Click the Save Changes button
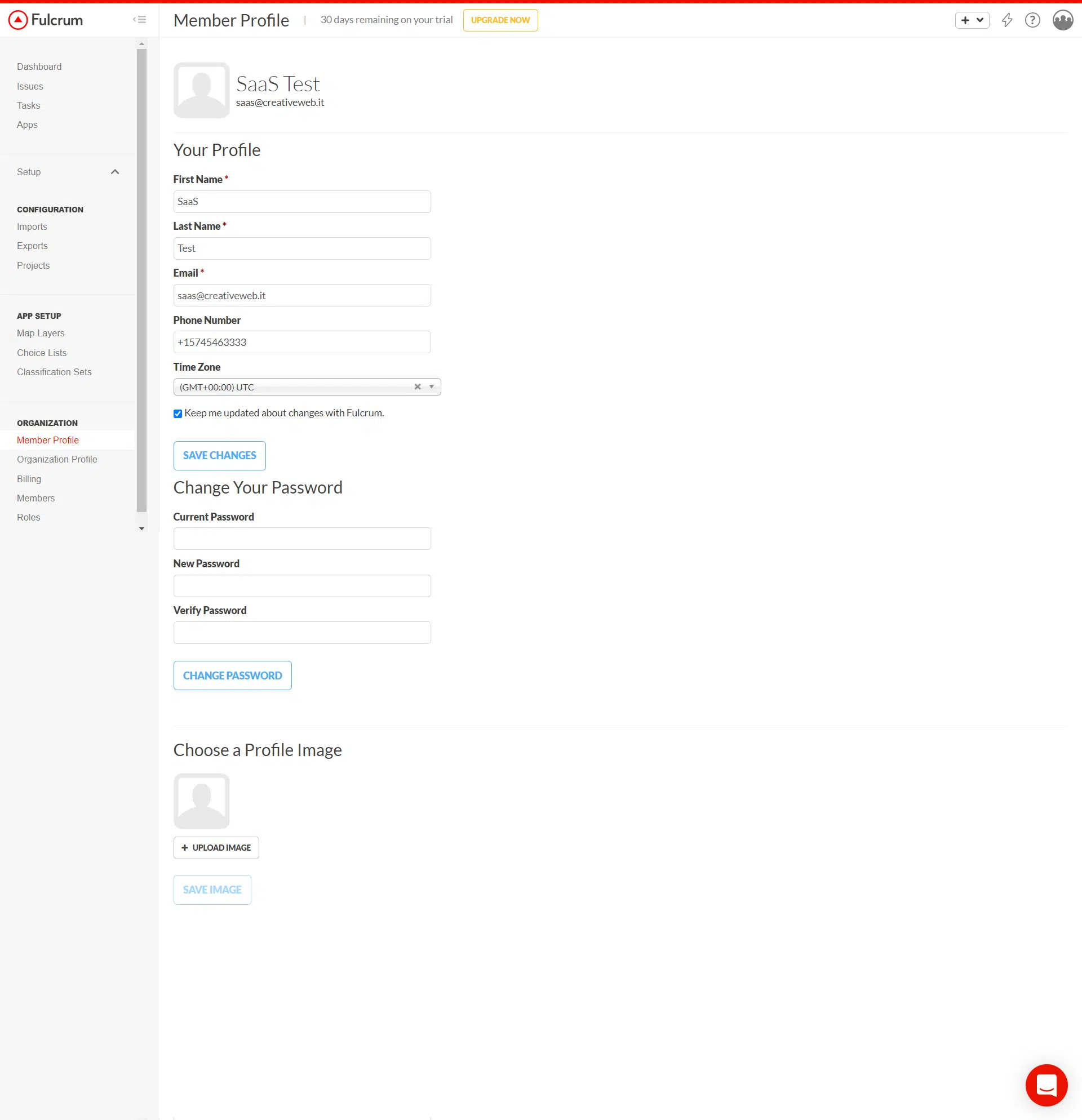This screenshot has width=1082, height=1120. (x=219, y=455)
